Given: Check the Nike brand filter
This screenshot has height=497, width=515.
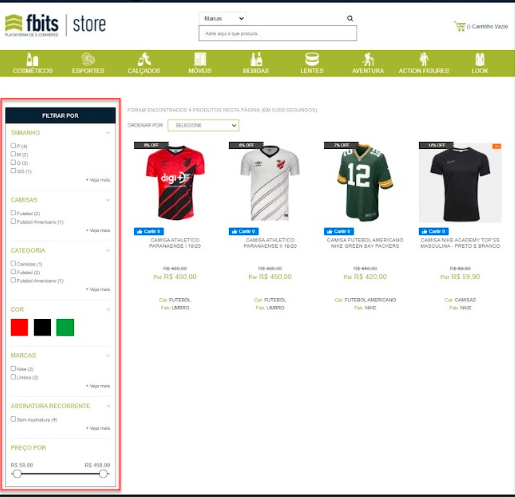Looking at the screenshot, I should (13, 368).
